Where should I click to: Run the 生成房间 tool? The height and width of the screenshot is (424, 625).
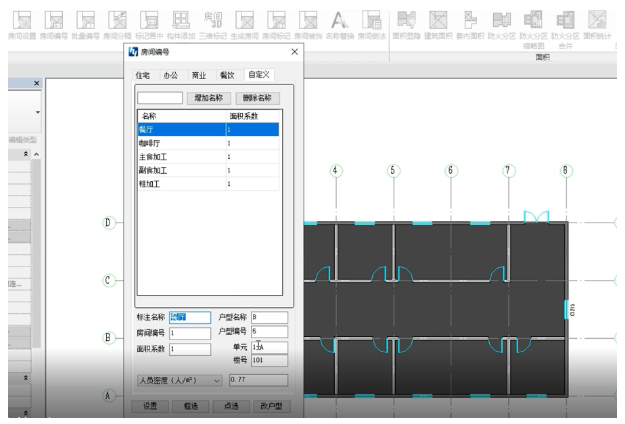pyautogui.click(x=244, y=25)
